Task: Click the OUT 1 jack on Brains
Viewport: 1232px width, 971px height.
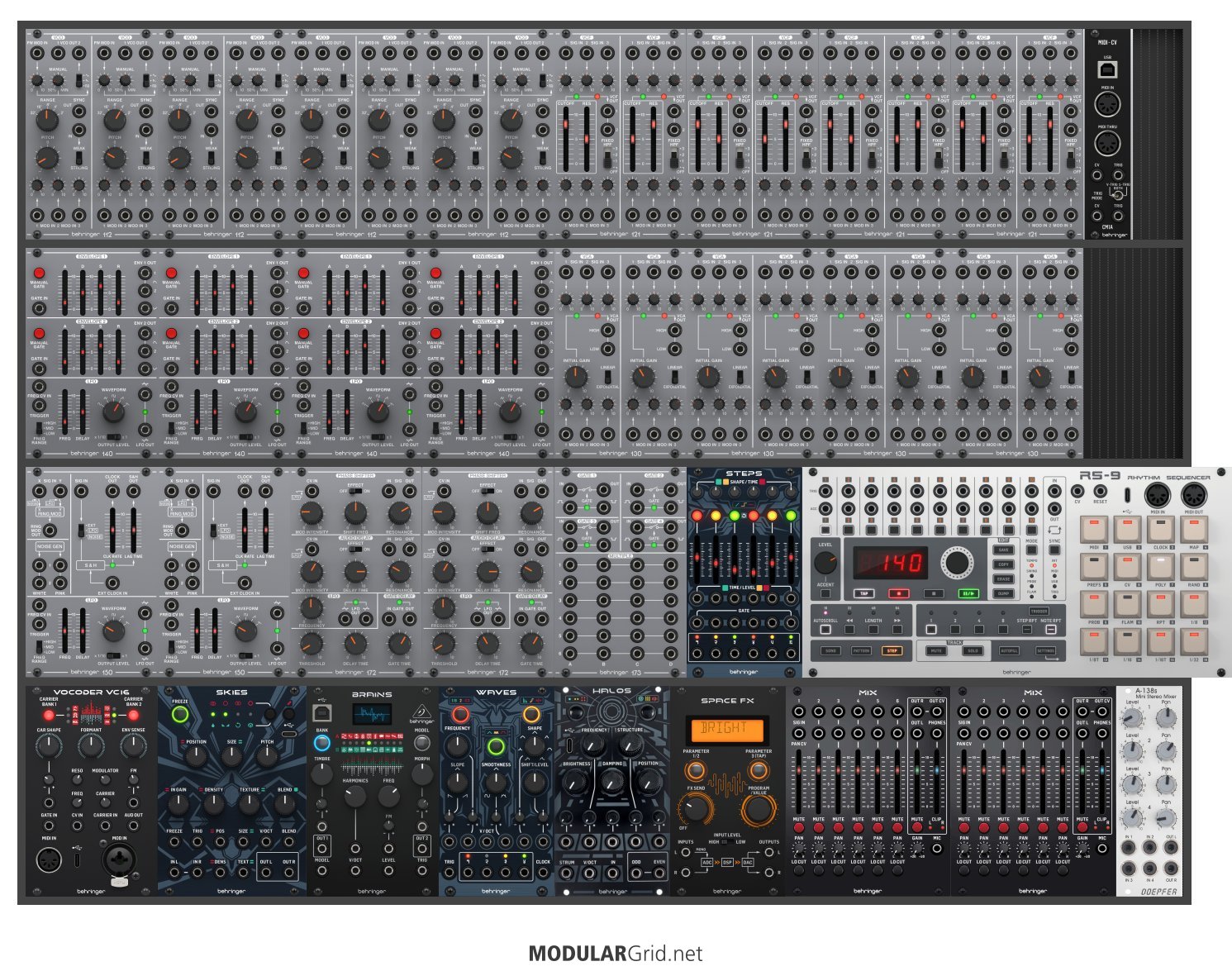Action: 322,849
